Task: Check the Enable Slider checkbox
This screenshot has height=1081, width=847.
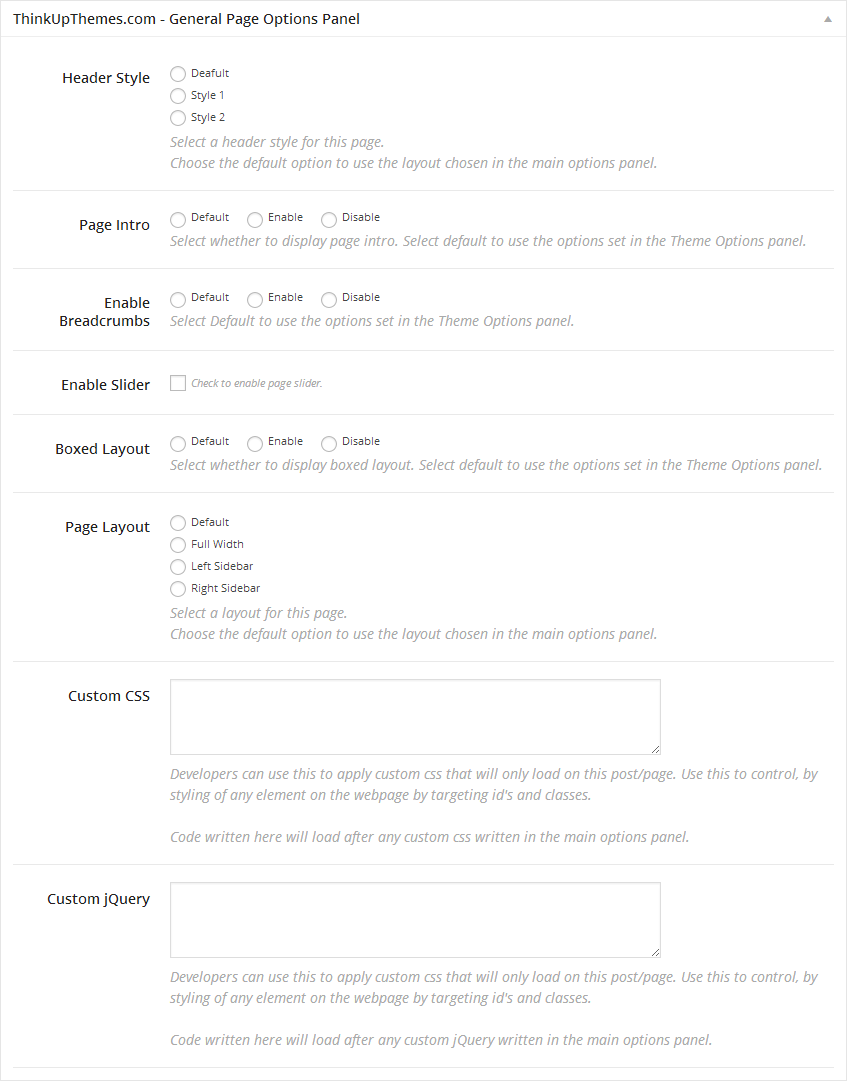Action: (x=178, y=383)
